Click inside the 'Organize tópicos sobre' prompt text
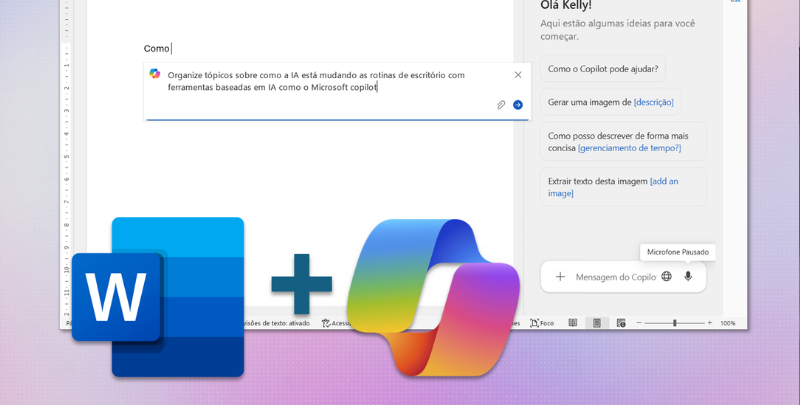The image size is (800, 405). (x=316, y=81)
